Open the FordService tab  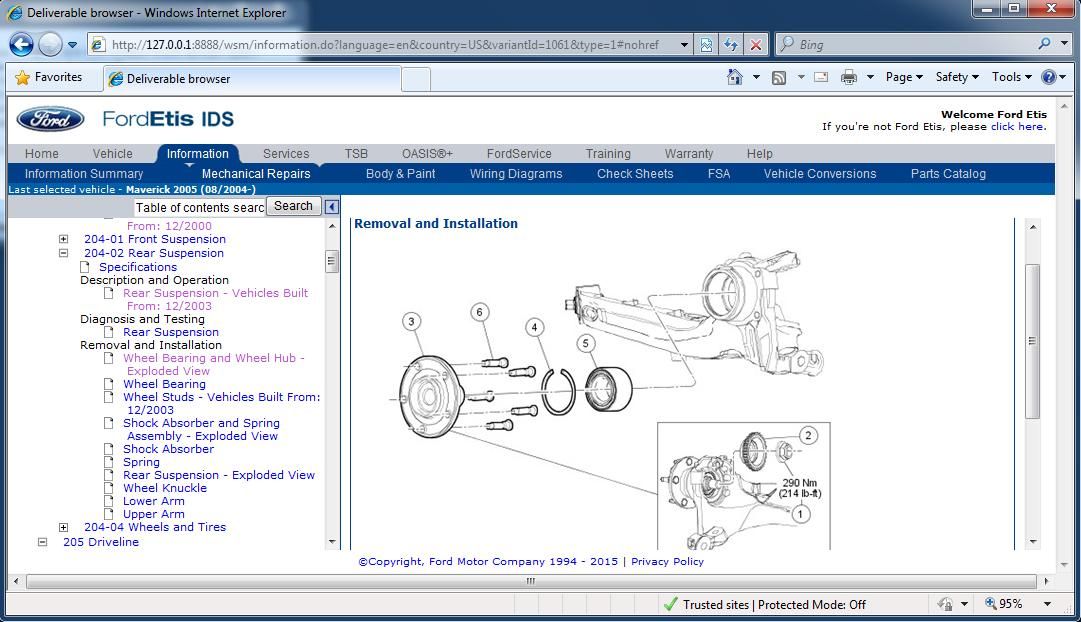click(519, 154)
